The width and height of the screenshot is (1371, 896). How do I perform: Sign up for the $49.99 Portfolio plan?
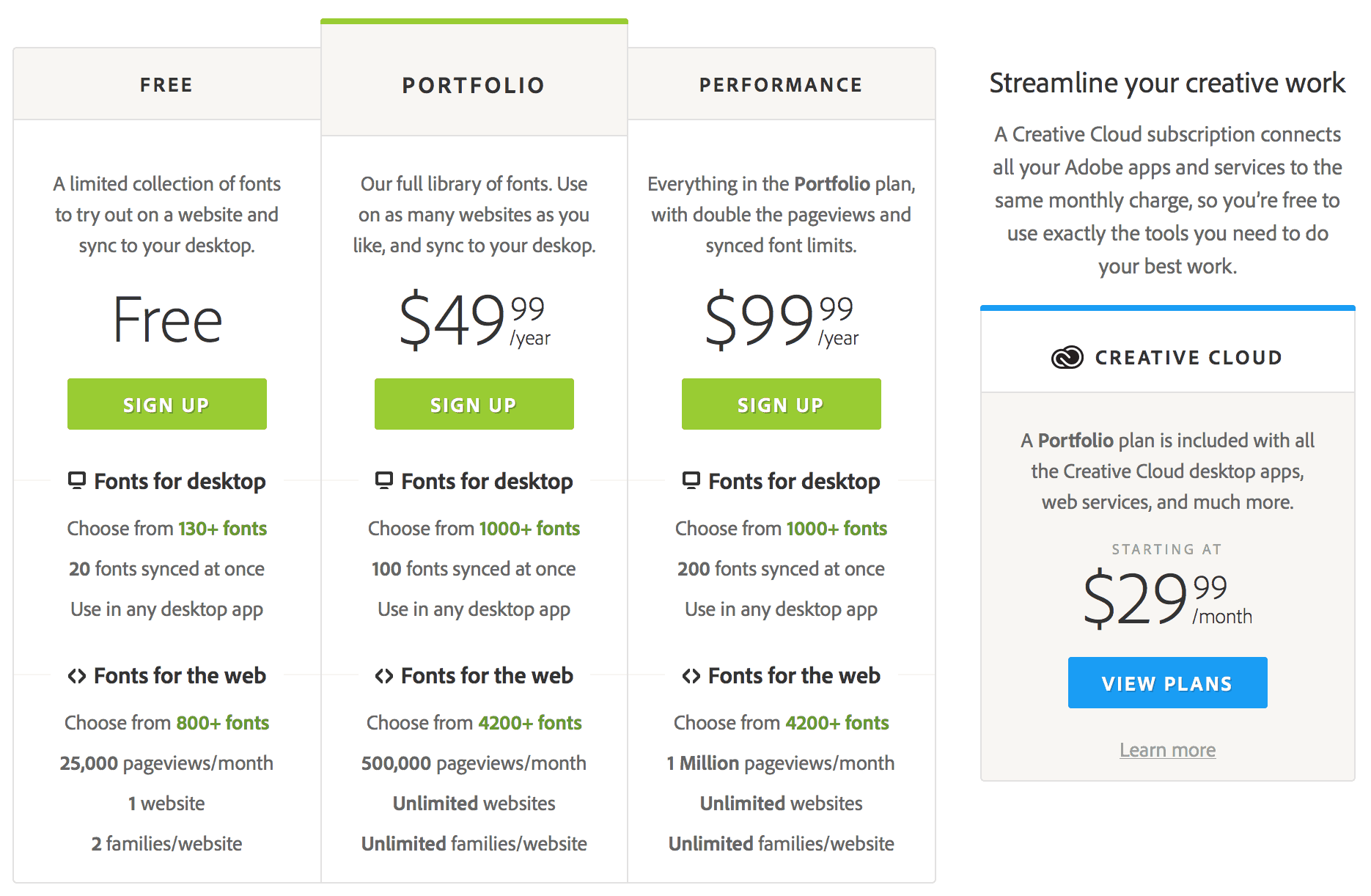click(474, 404)
